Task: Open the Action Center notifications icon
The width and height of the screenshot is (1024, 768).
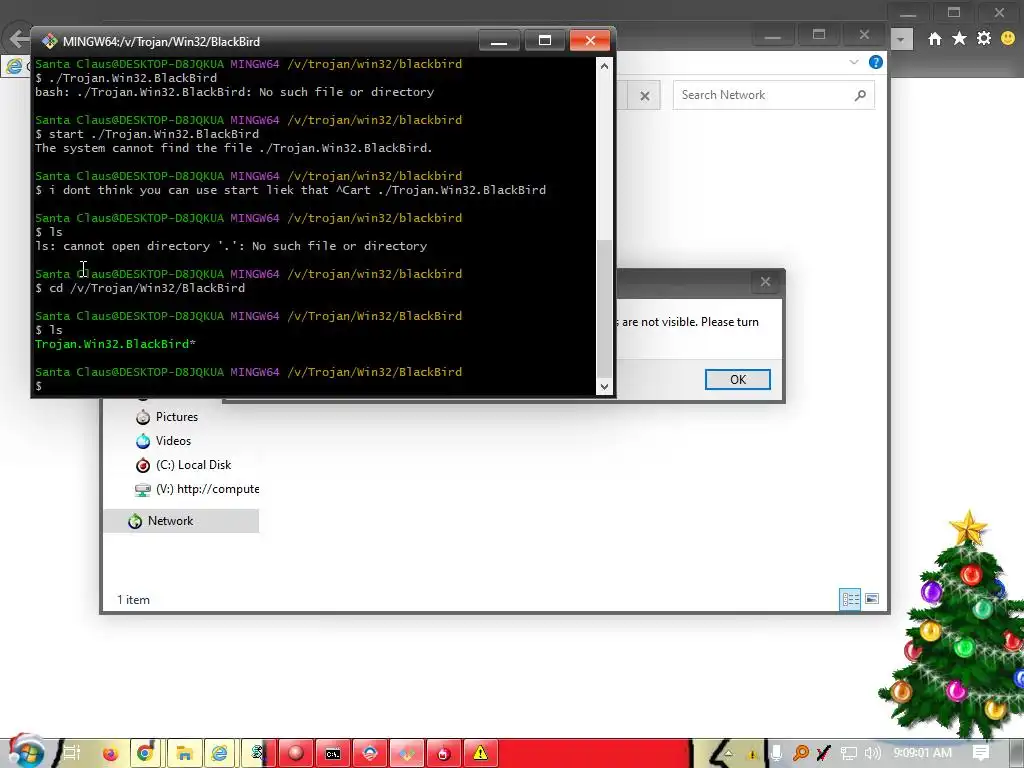Action: click(x=980, y=753)
